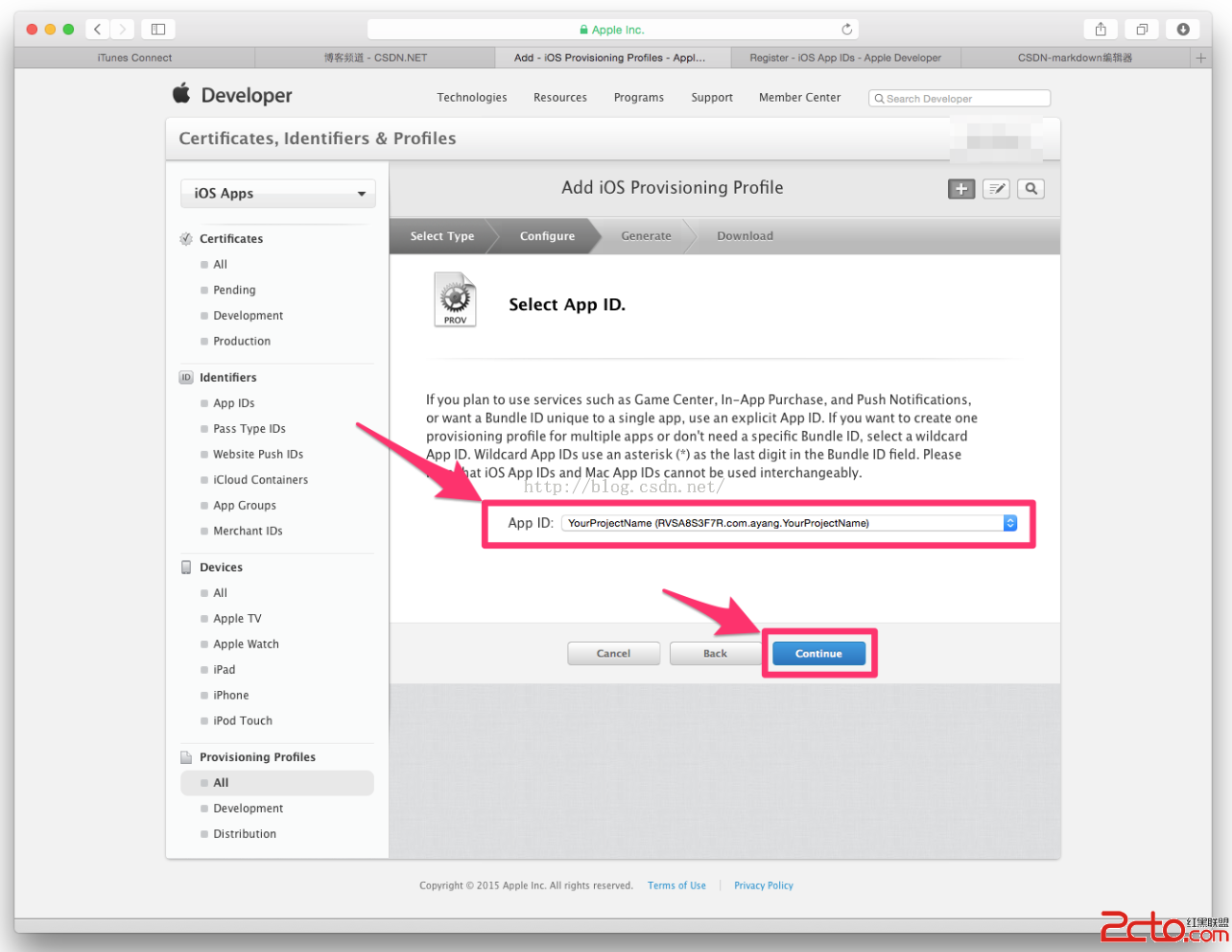Viewport: 1232px width, 952px height.
Task: Open the Support menu
Action: (712, 97)
